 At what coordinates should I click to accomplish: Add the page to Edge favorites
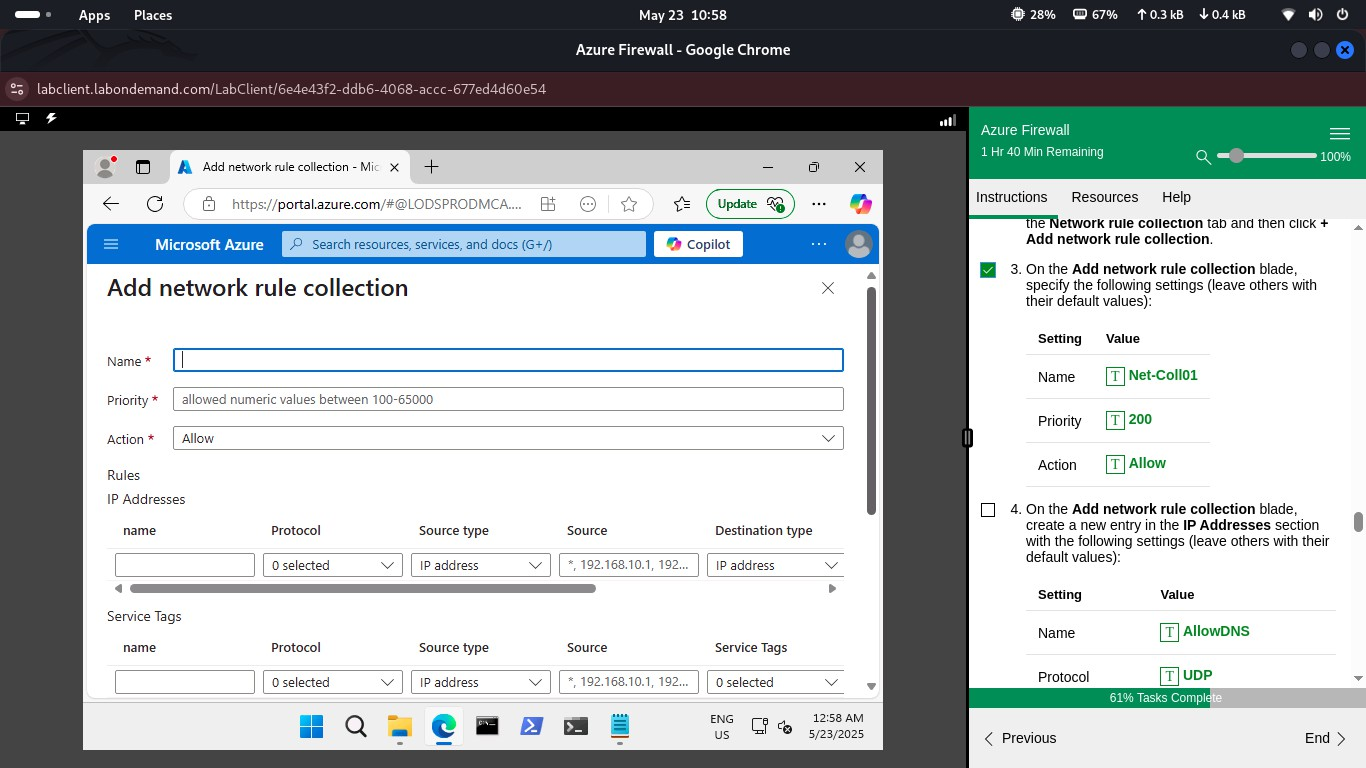(629, 204)
